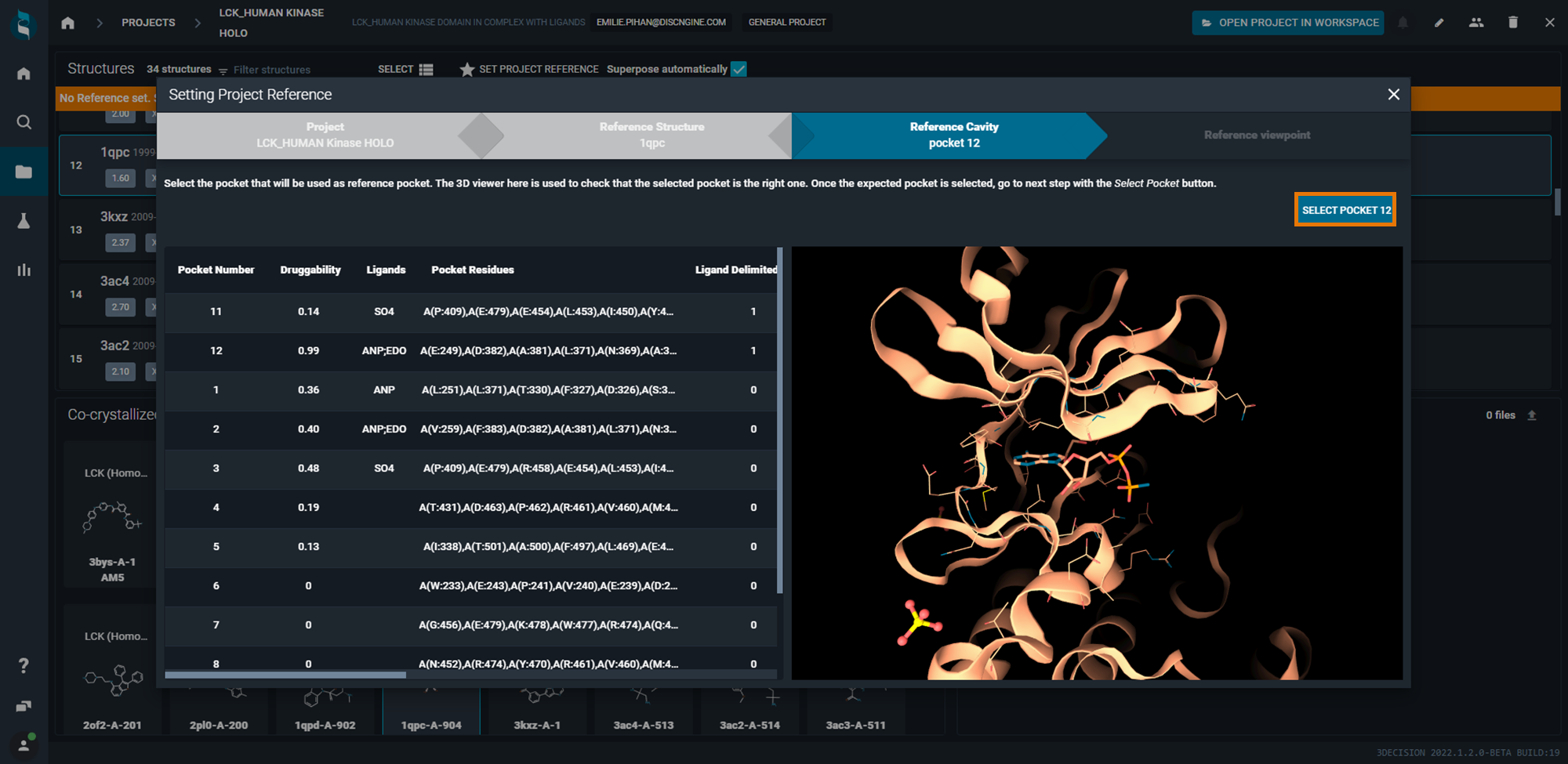
Task: Select pocket 6 row starting A(W:233)
Action: tap(470, 586)
